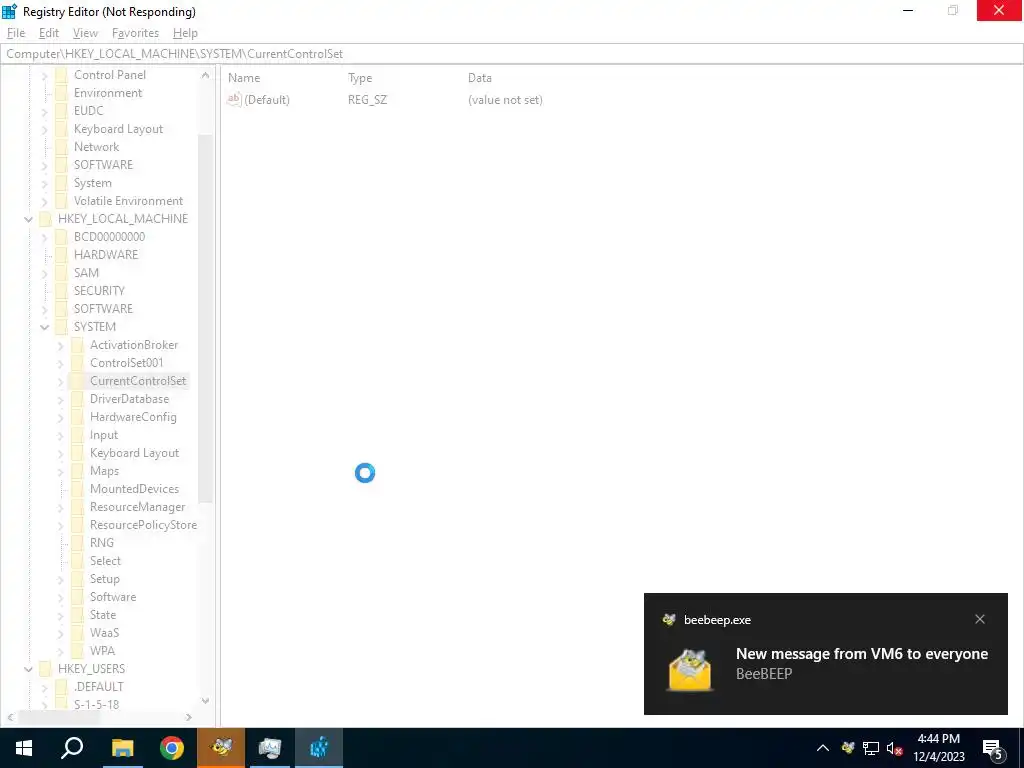The height and width of the screenshot is (768, 1024).
Task: Expand the Control Panel key
Action: 44,75
